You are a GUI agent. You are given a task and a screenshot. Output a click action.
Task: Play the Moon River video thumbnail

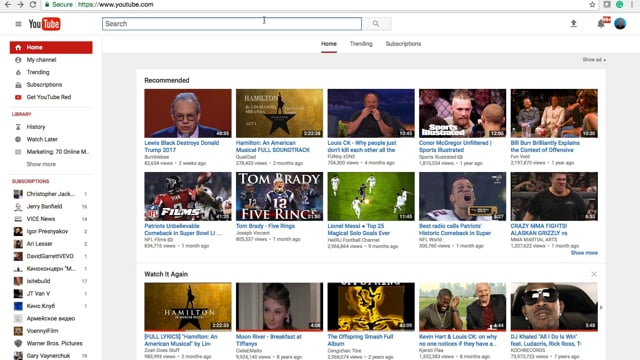(x=279, y=307)
